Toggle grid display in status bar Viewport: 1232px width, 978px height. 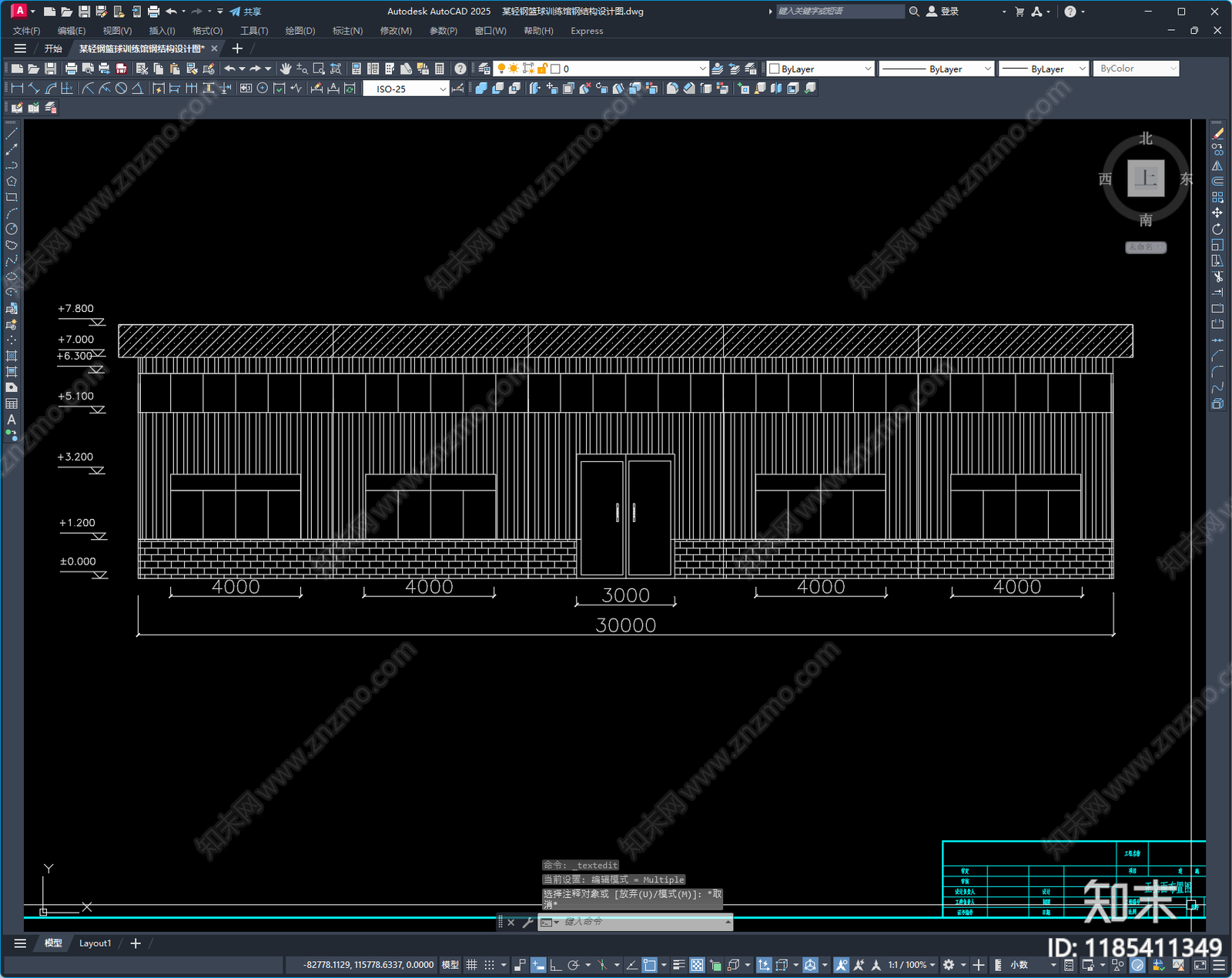472,965
